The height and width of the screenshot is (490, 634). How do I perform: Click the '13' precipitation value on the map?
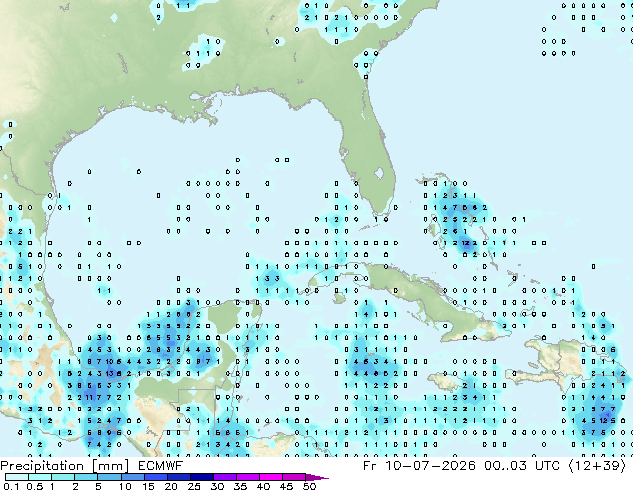(110, 374)
